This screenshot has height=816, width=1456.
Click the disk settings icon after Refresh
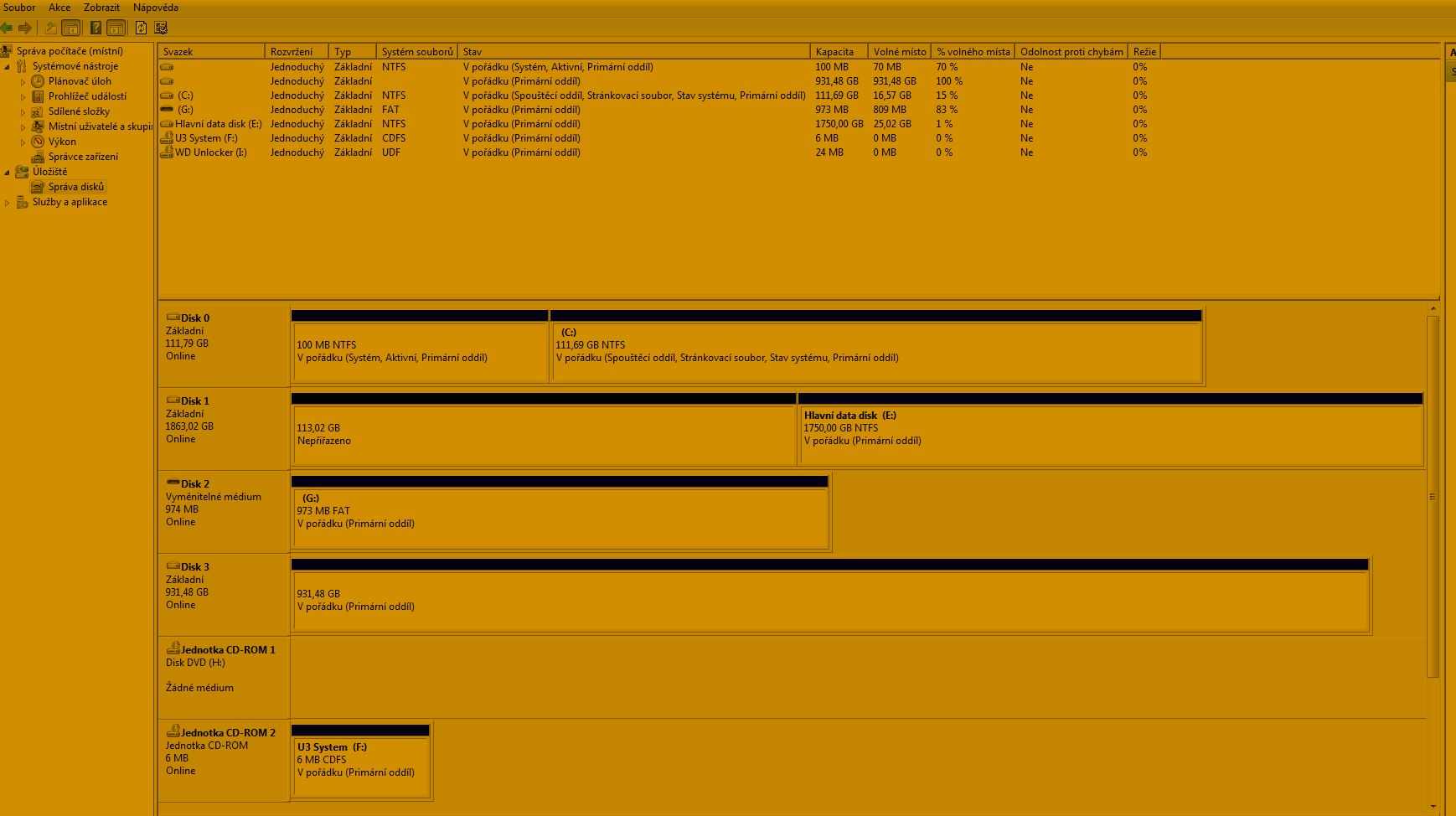click(161, 28)
